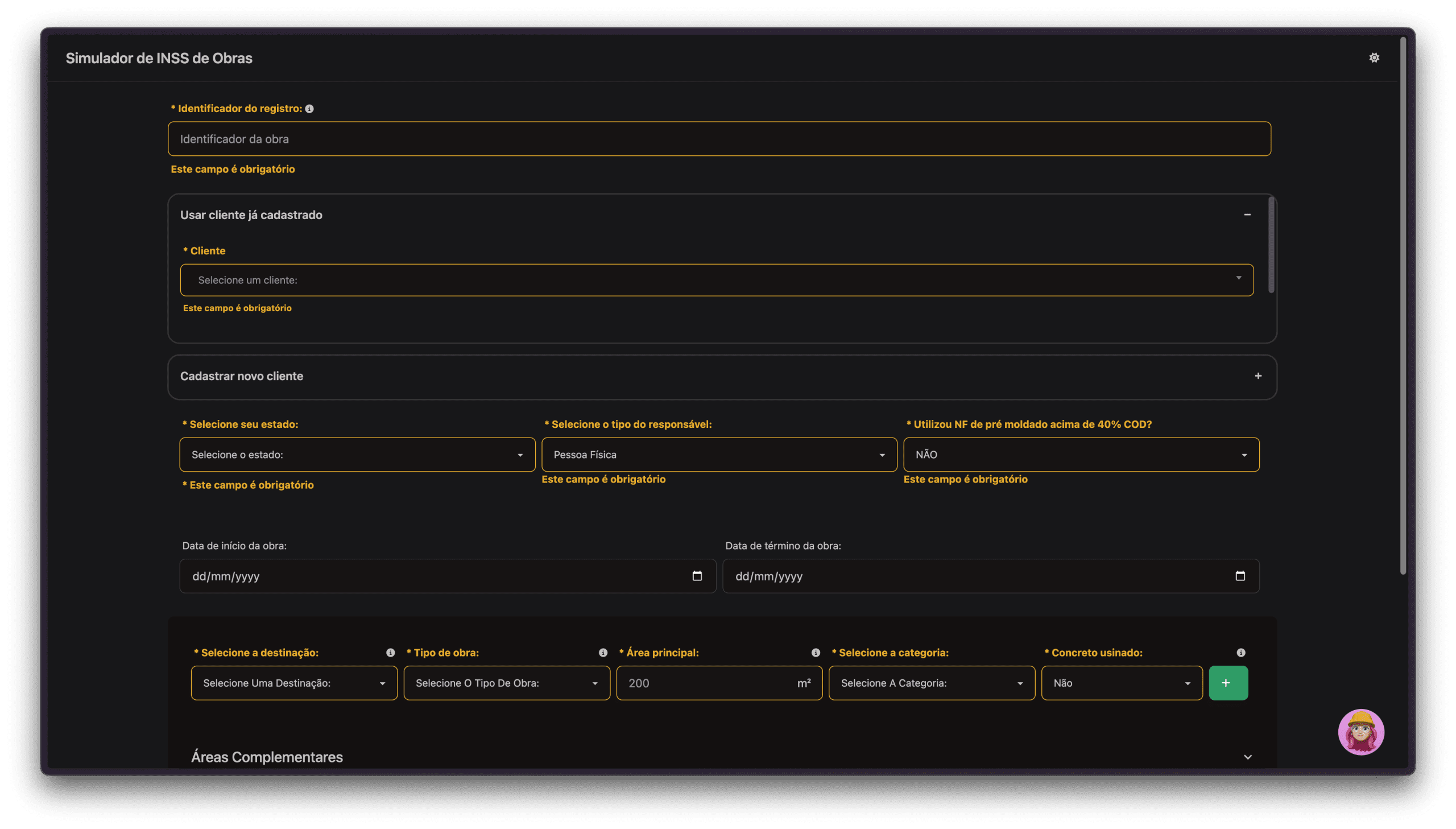1456x829 pixels.
Task: Open the Selecione um cliente dropdown
Action: [716, 279]
